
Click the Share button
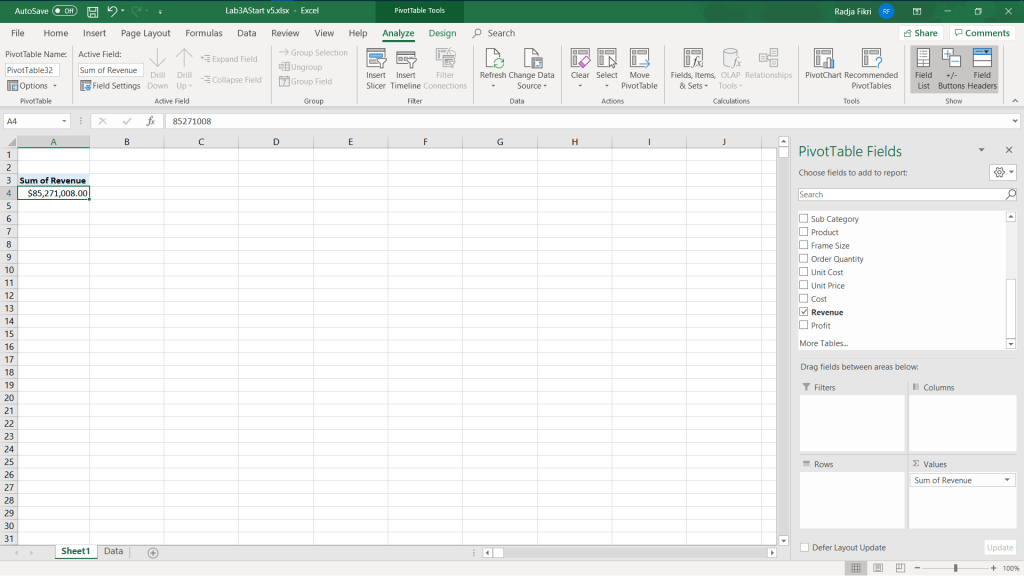(919, 33)
